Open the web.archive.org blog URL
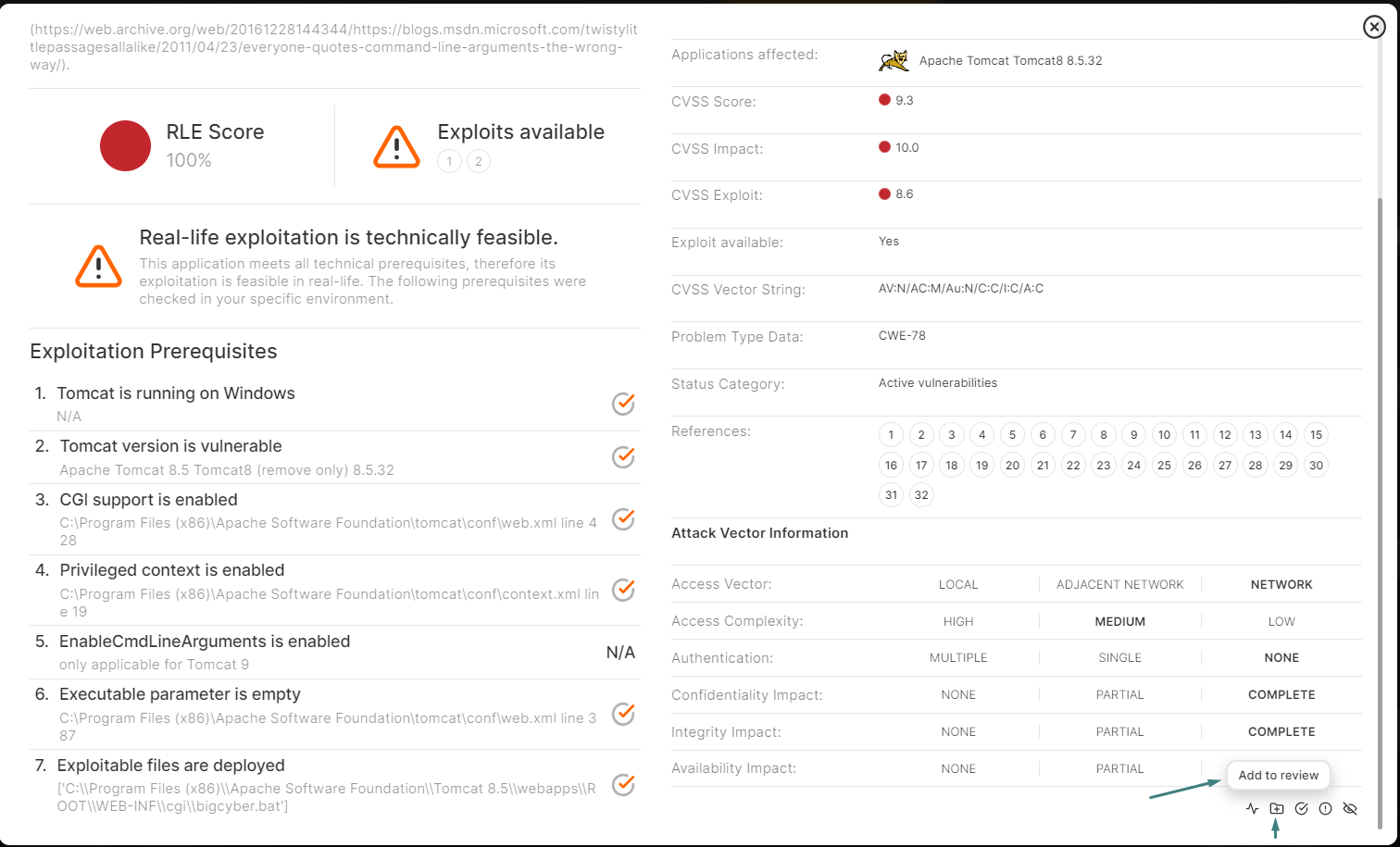The width and height of the screenshot is (1400, 847). [333, 47]
